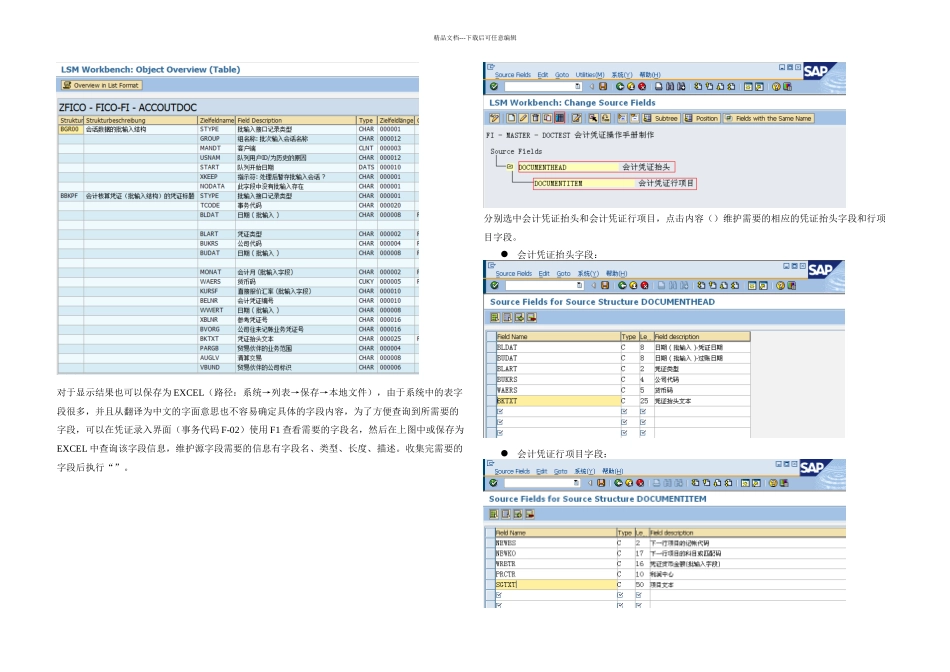Open 系统(Y) menu in DOCUMENTITEM window
The height and width of the screenshot is (672, 950).
pyautogui.click(x=585, y=471)
